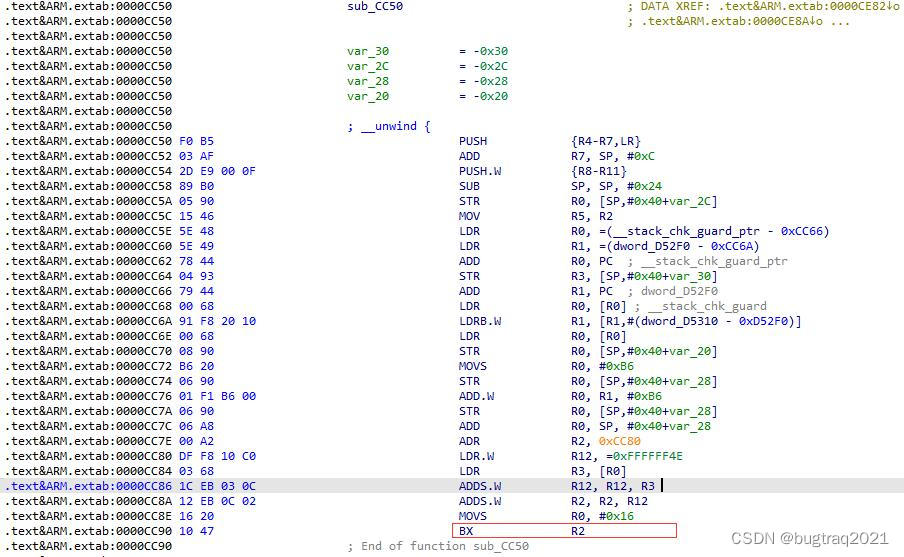Screen dimensions: 904x557
Task: Follow the DATA XREF 0000CE82 reference
Action: click(808, 6)
